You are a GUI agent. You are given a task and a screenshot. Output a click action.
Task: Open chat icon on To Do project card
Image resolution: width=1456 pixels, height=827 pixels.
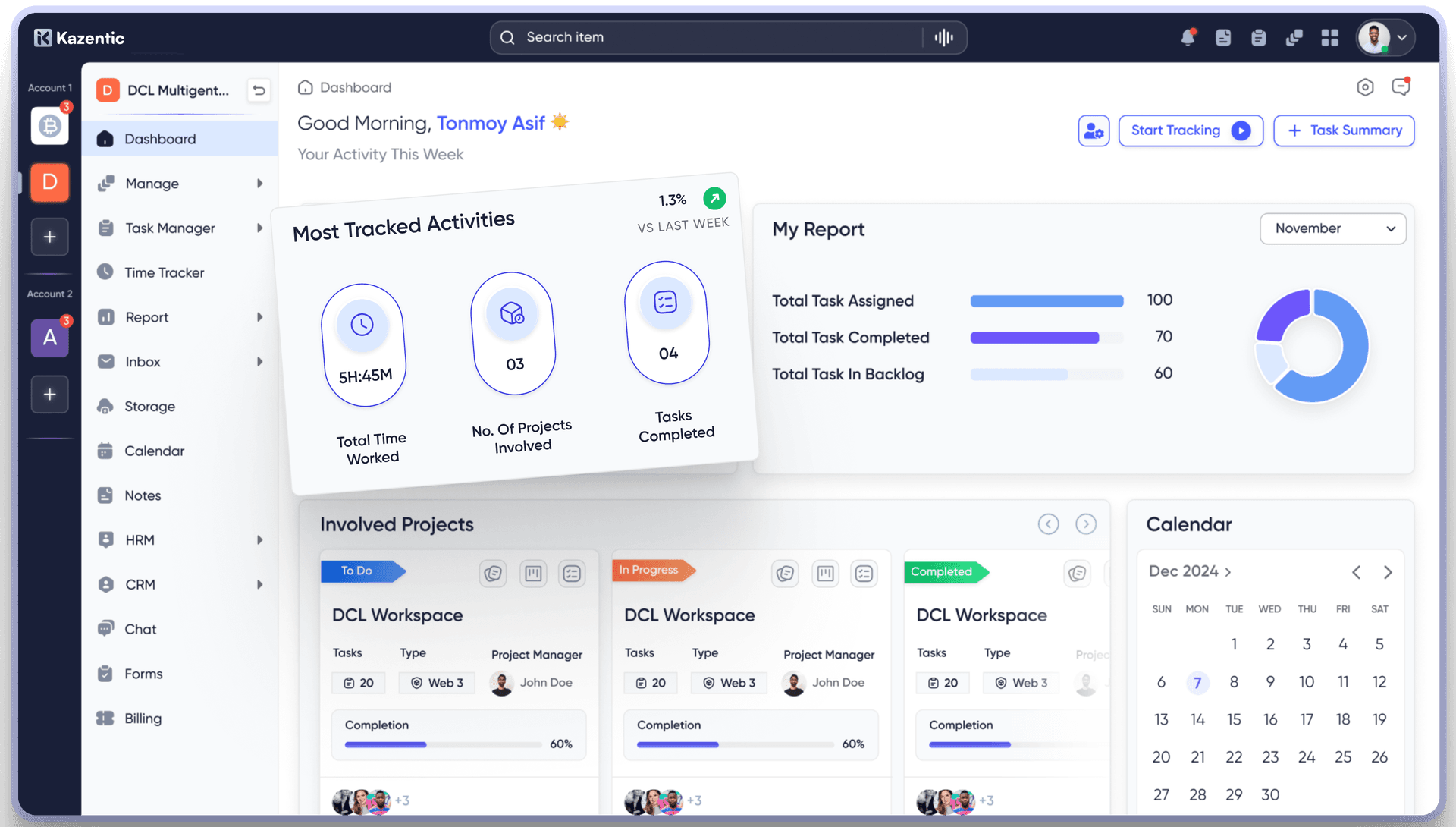494,574
